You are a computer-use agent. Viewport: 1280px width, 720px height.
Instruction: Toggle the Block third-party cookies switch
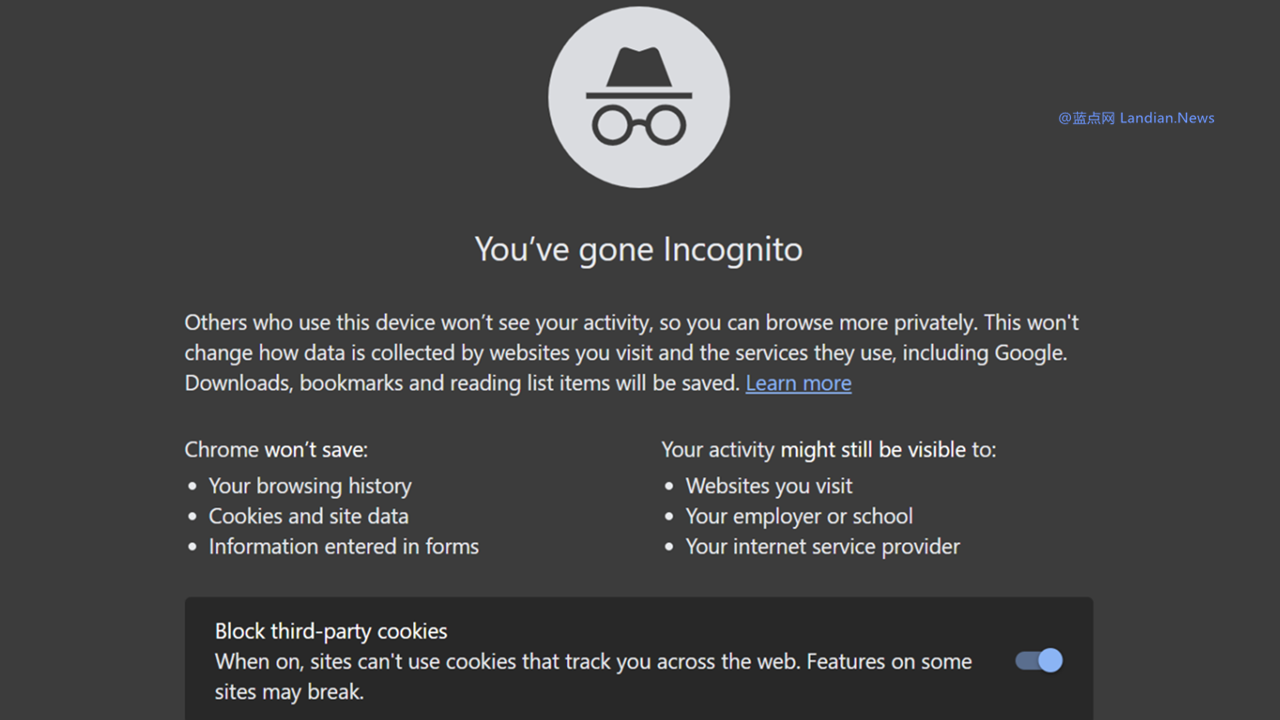click(1039, 661)
